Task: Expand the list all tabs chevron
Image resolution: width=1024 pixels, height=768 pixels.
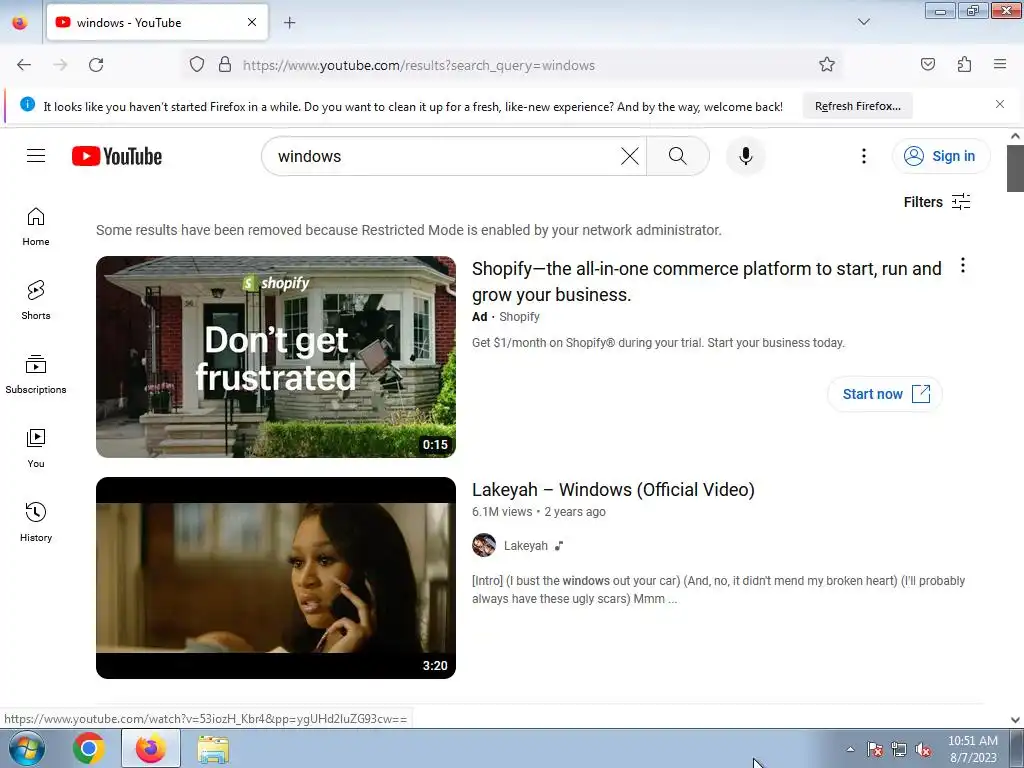Action: point(863,22)
